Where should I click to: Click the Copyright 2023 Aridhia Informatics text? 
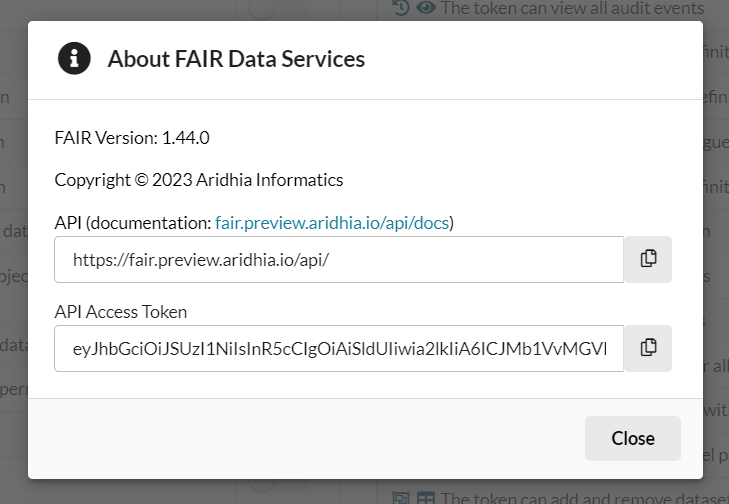click(198, 180)
